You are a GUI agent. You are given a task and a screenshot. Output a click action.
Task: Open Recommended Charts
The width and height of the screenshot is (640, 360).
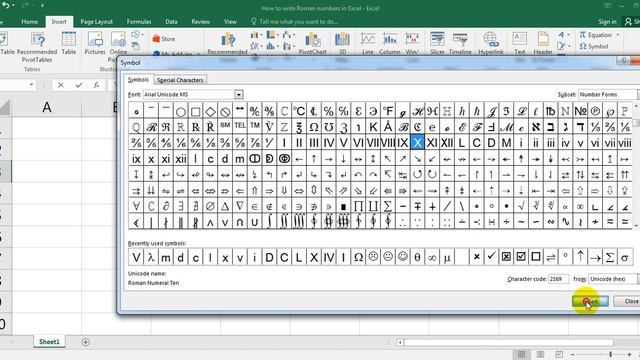(227, 44)
